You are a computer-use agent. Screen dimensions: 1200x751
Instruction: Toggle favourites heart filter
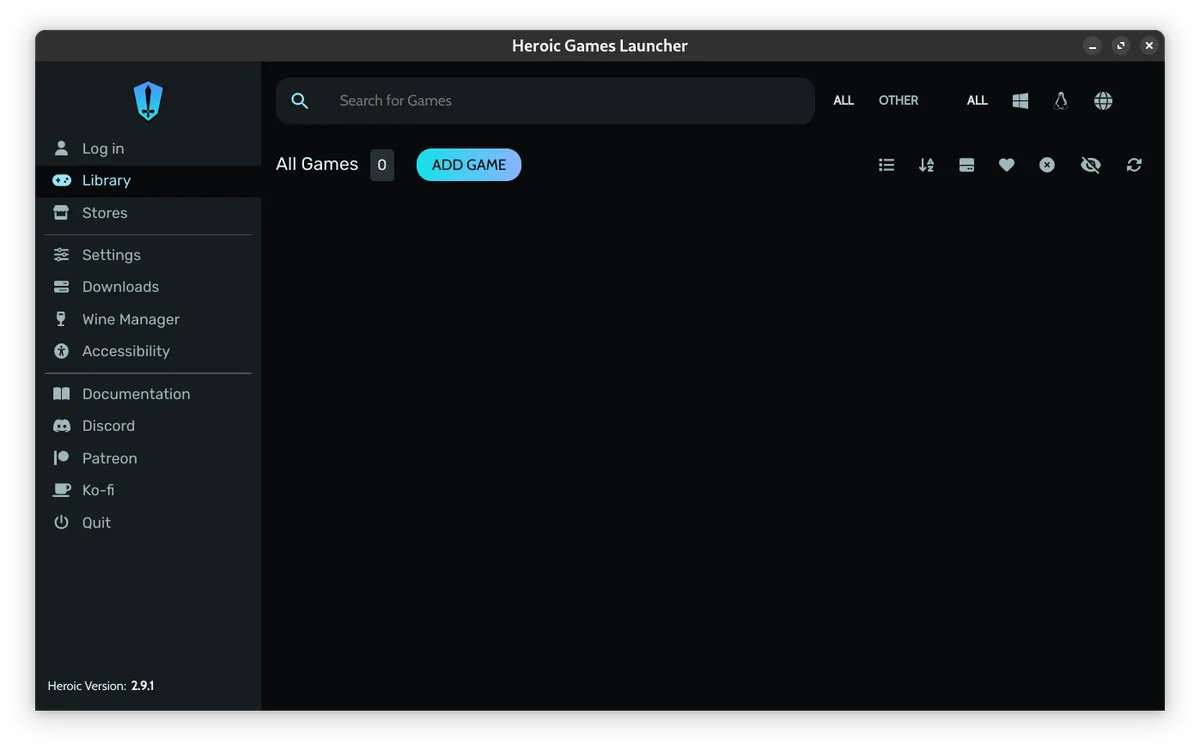(1007, 165)
